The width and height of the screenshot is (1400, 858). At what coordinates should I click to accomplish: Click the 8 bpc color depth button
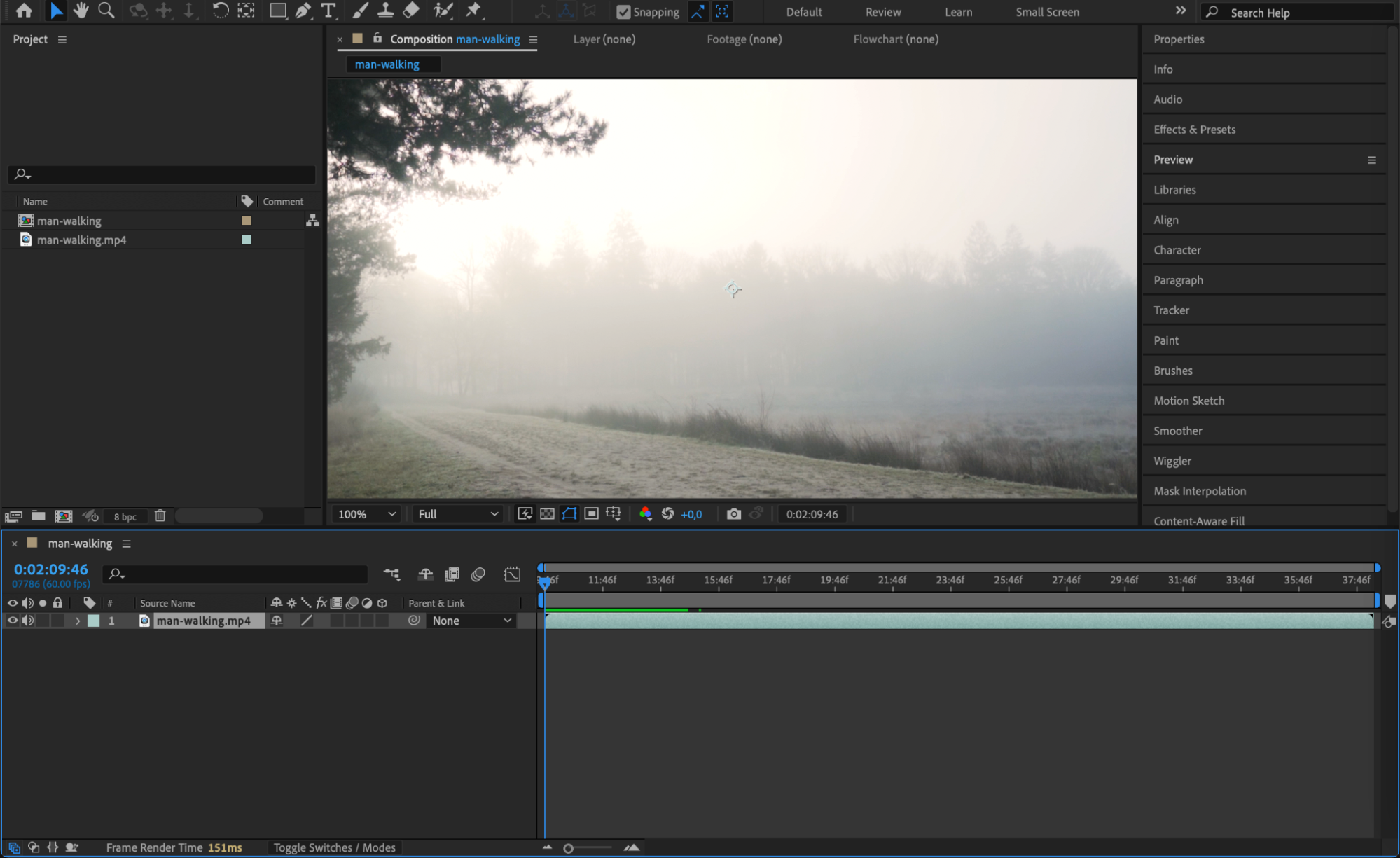tap(125, 517)
